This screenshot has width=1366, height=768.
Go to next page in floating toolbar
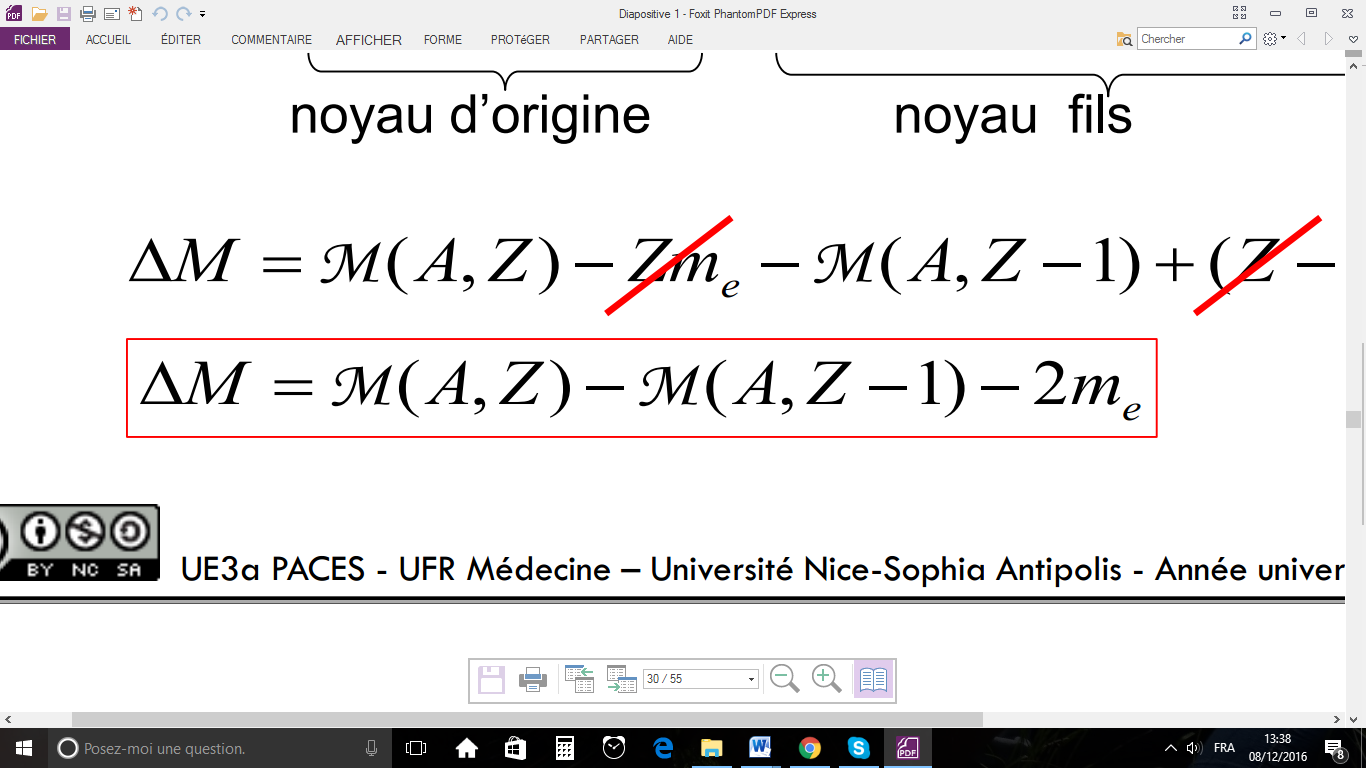point(621,679)
